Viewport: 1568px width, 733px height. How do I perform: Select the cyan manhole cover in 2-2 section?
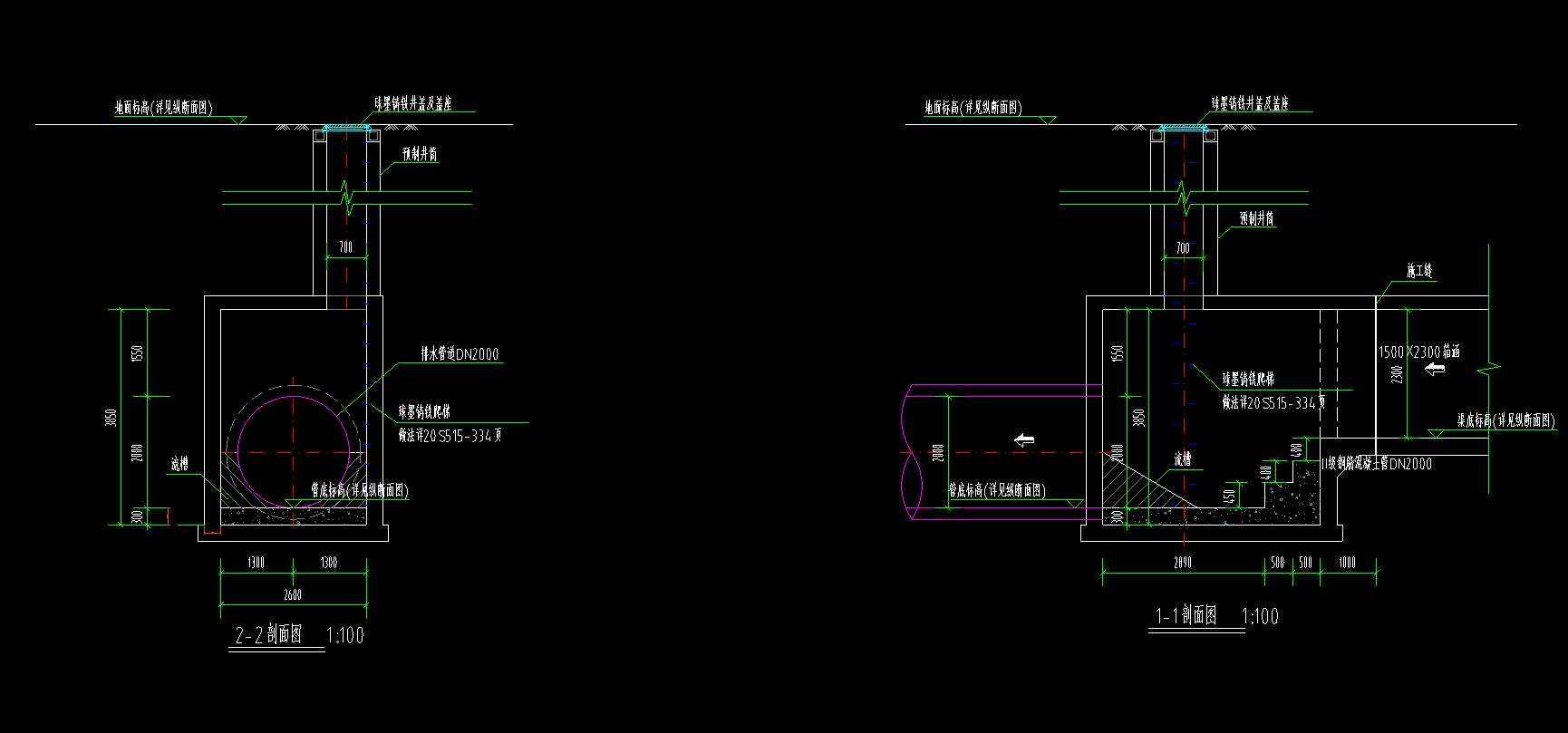coord(347,129)
